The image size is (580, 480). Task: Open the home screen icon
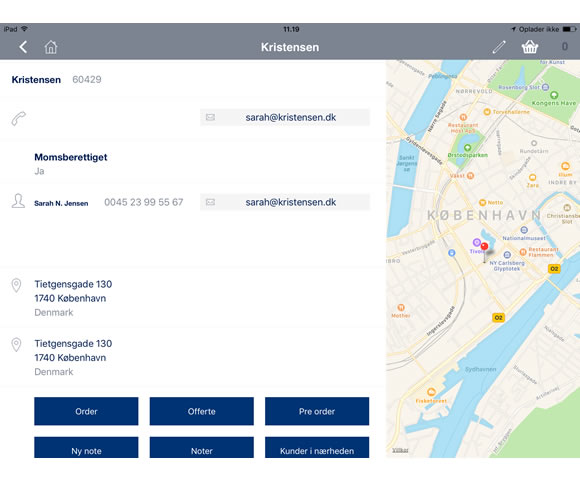51,47
